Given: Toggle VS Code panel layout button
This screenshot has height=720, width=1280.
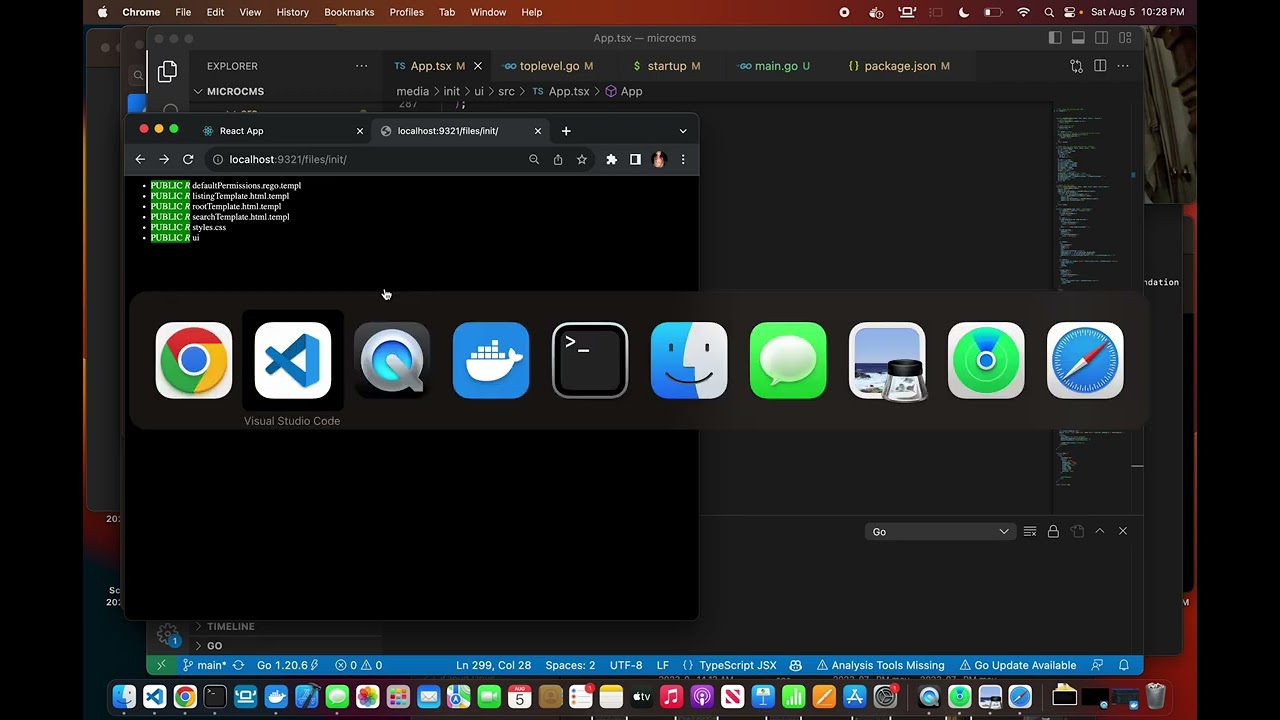Looking at the screenshot, I should 1078,38.
